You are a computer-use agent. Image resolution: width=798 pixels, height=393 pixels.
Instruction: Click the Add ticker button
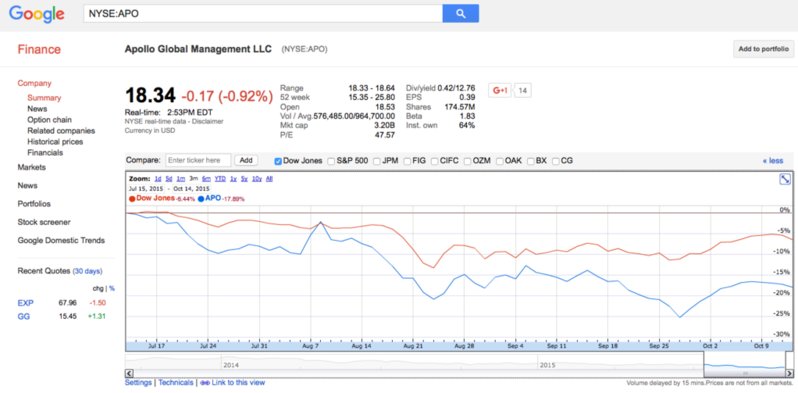[246, 160]
